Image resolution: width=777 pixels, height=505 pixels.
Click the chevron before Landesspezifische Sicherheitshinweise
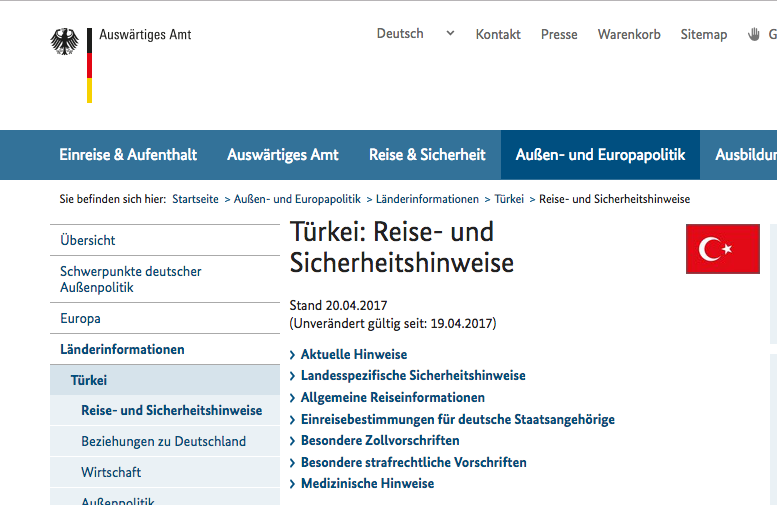(x=292, y=376)
